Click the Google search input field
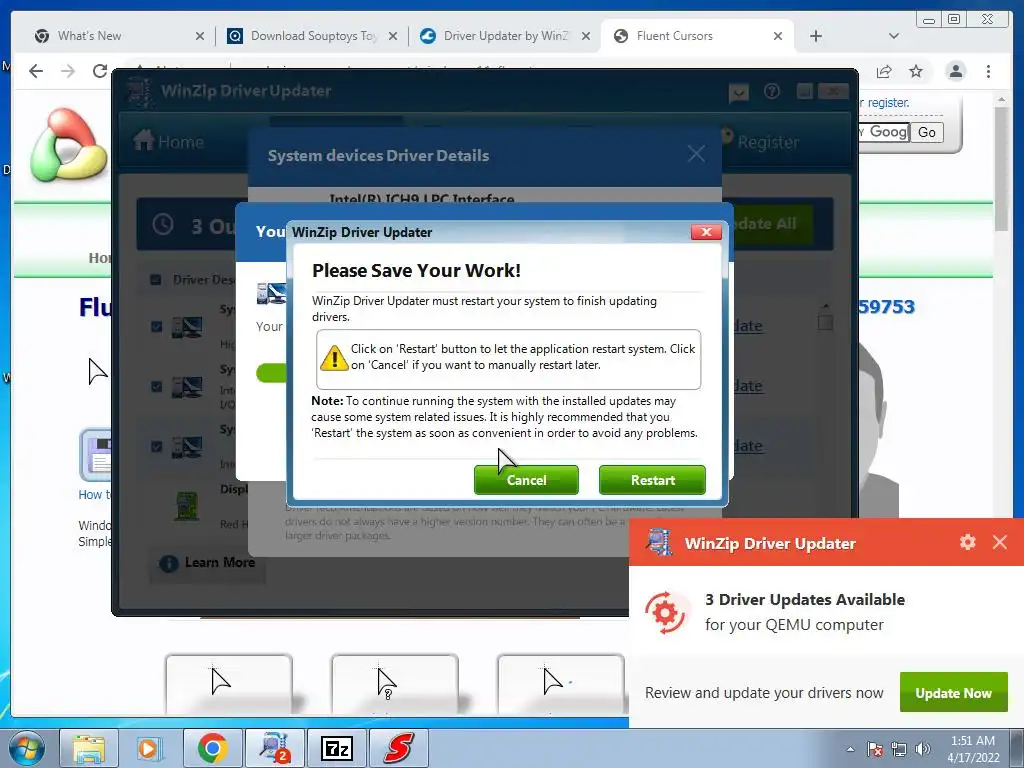This screenshot has width=1024, height=768. [x=884, y=132]
